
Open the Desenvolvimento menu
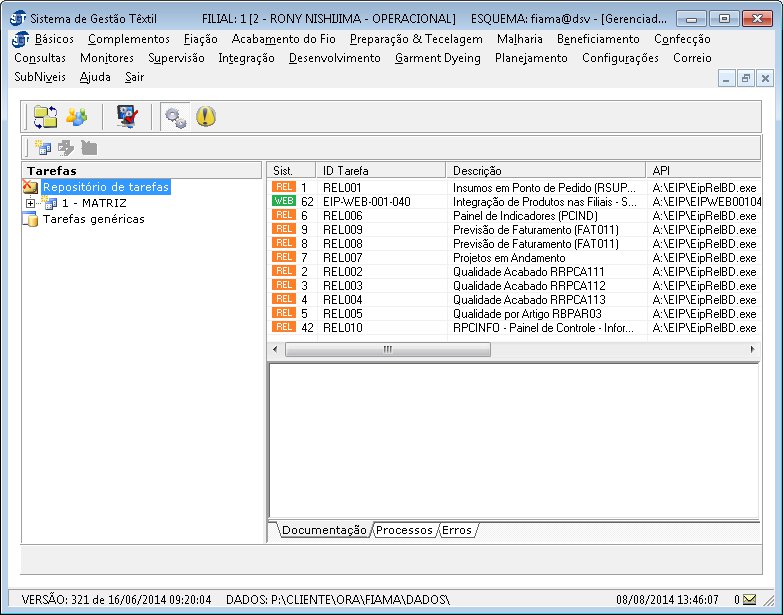pos(335,58)
